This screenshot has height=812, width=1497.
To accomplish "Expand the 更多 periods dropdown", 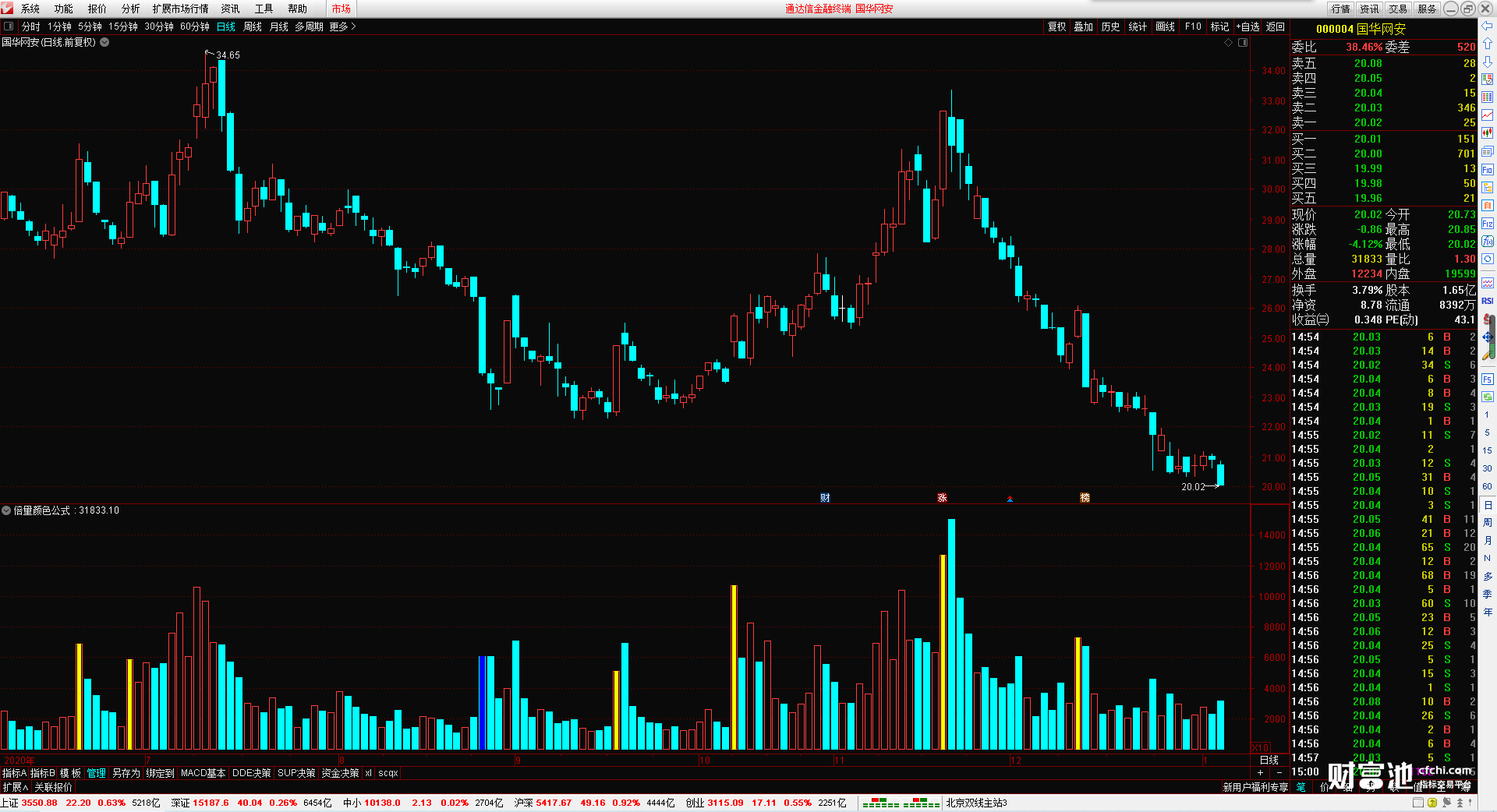I will [342, 26].
